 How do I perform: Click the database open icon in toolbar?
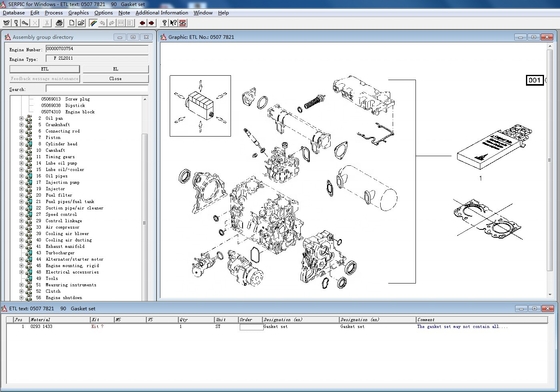point(7,23)
